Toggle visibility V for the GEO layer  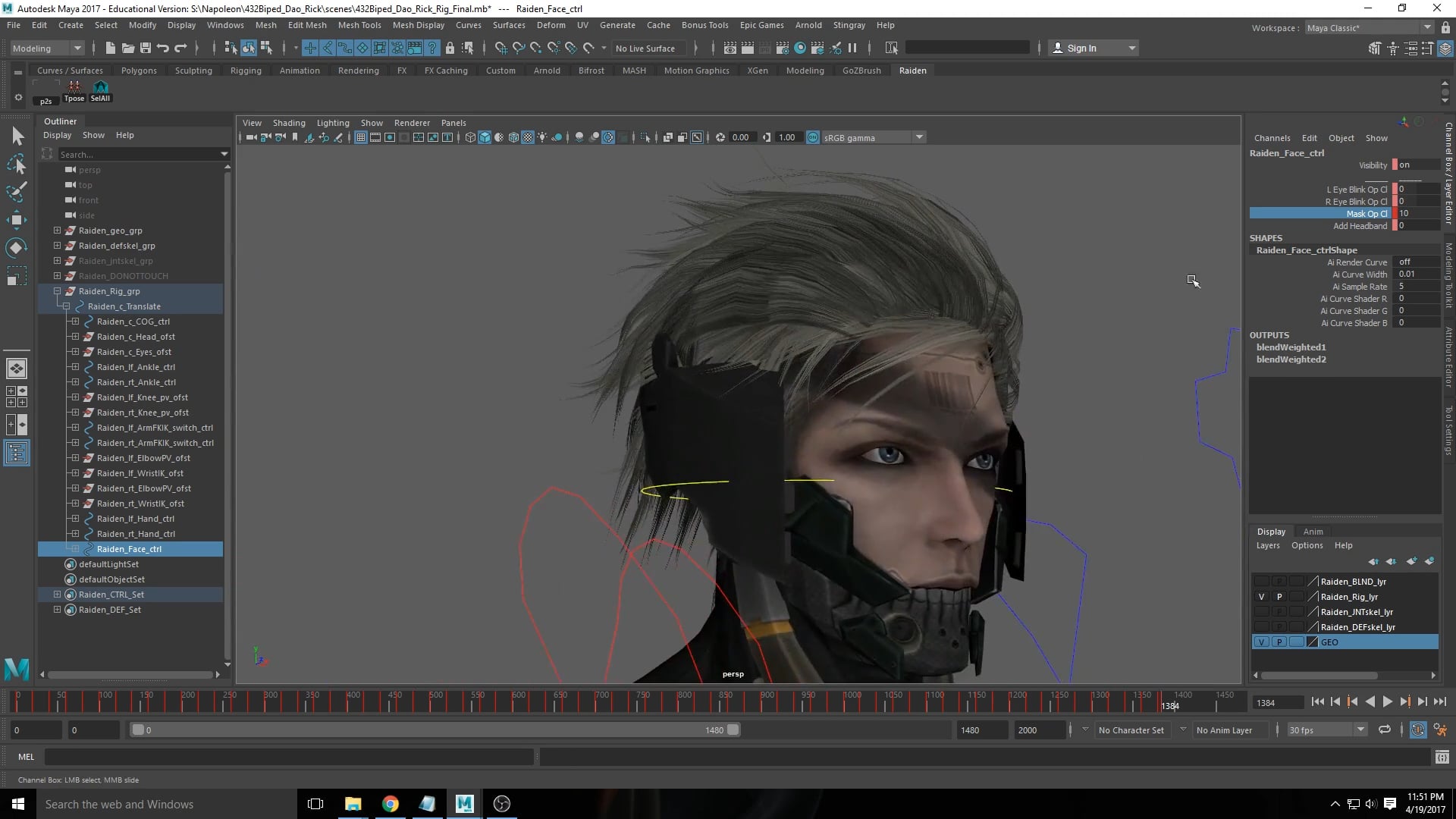(1261, 642)
